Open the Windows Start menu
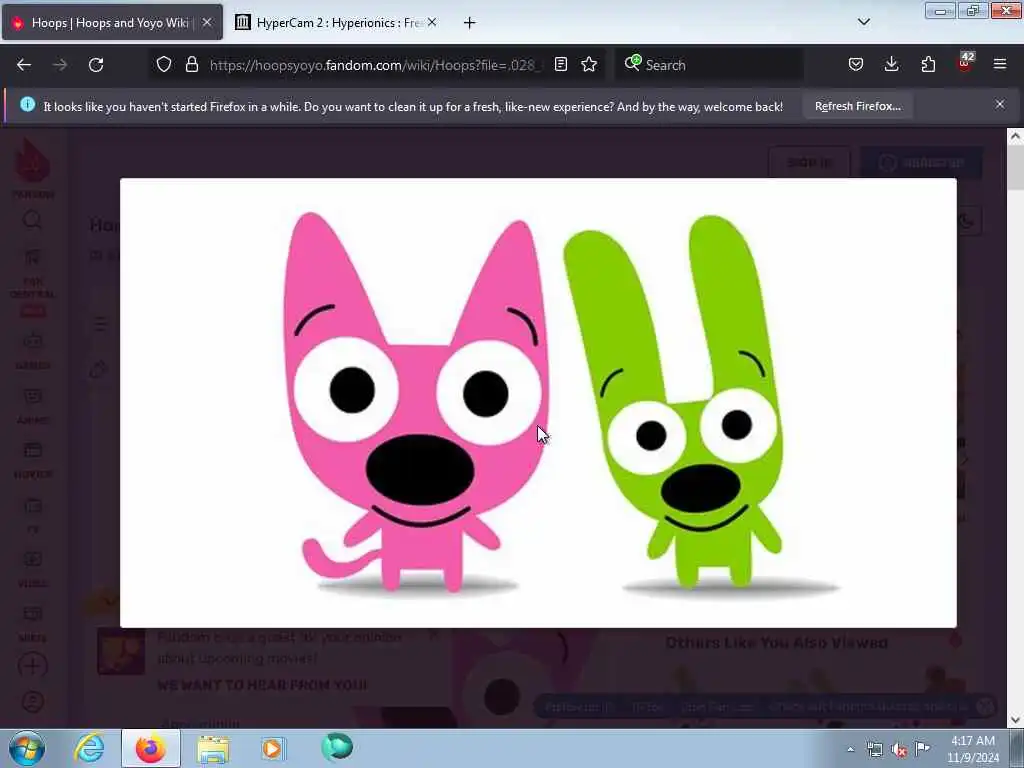The height and width of the screenshot is (768, 1024). (x=27, y=748)
